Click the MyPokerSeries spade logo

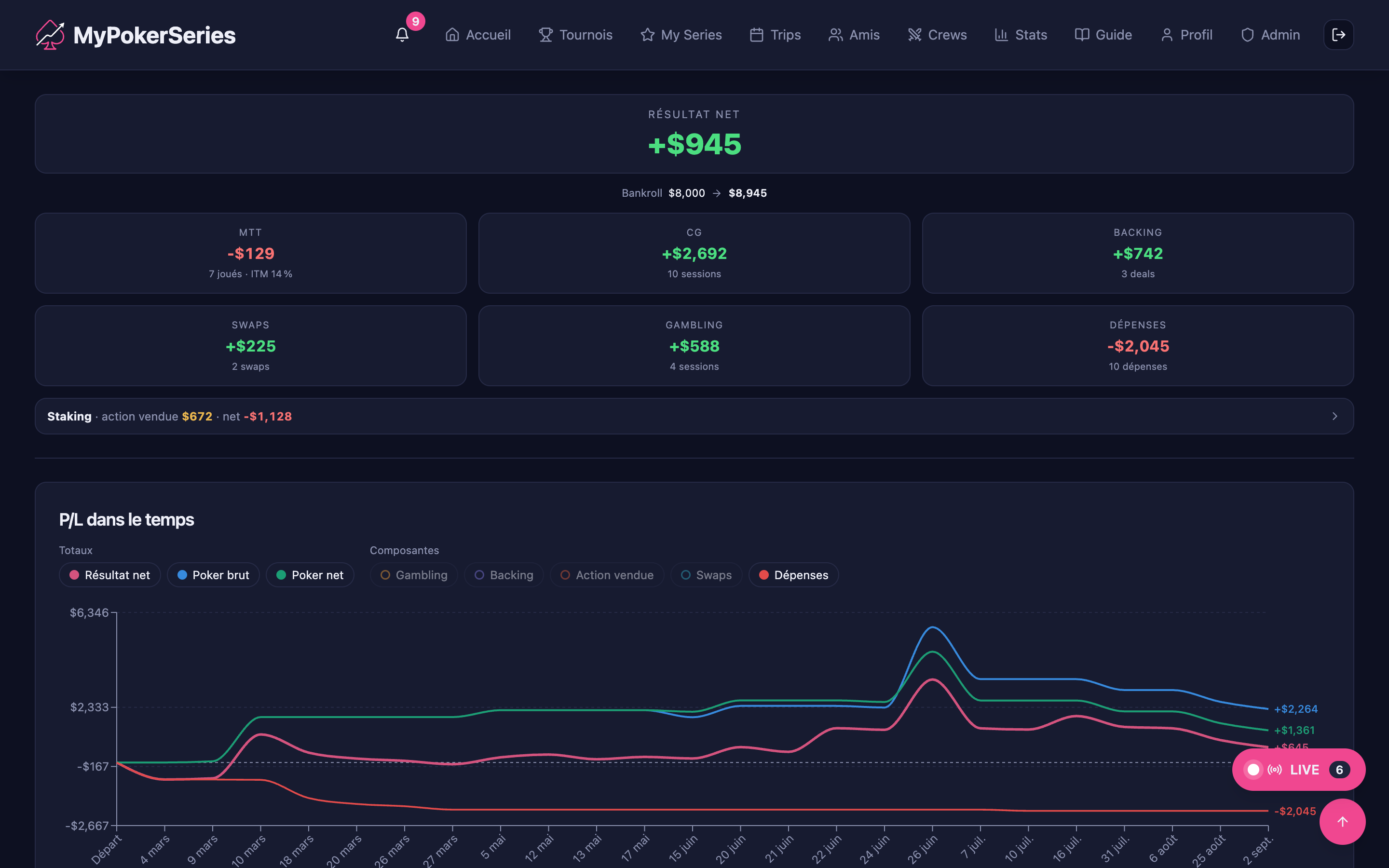[x=50, y=35]
